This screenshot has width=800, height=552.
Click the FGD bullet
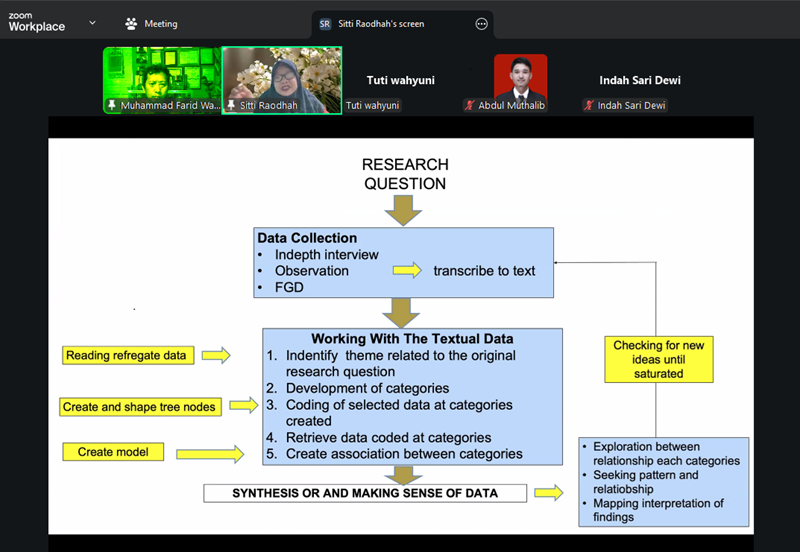coord(289,287)
